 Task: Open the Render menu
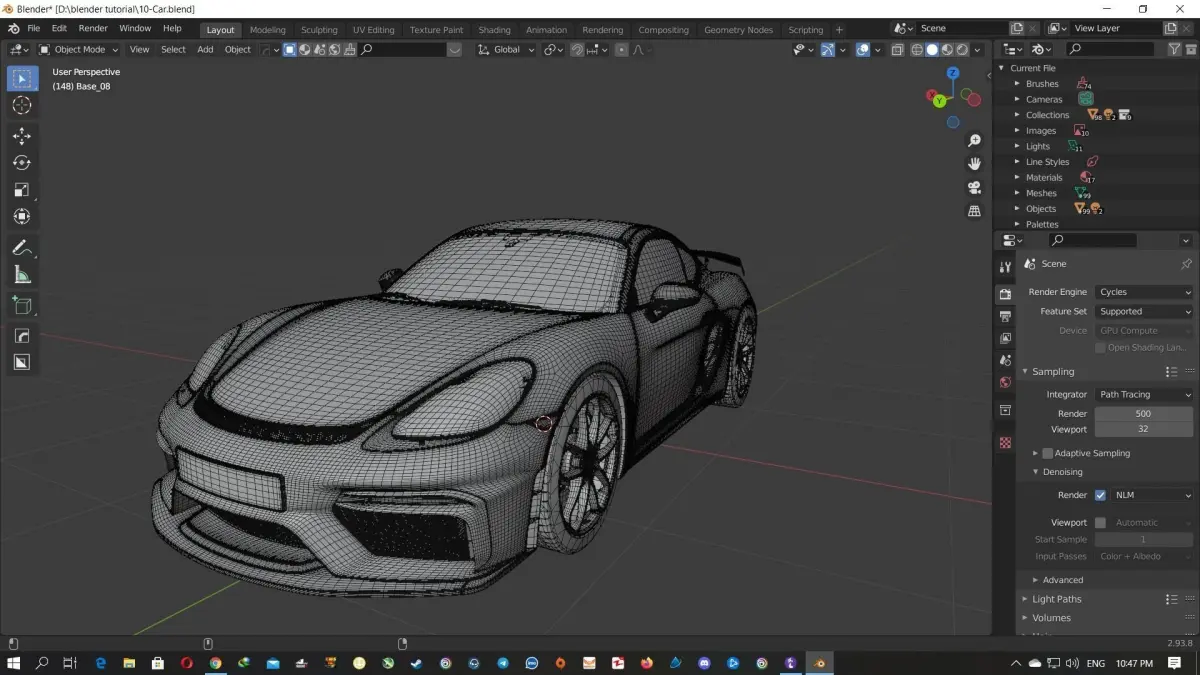pos(93,29)
